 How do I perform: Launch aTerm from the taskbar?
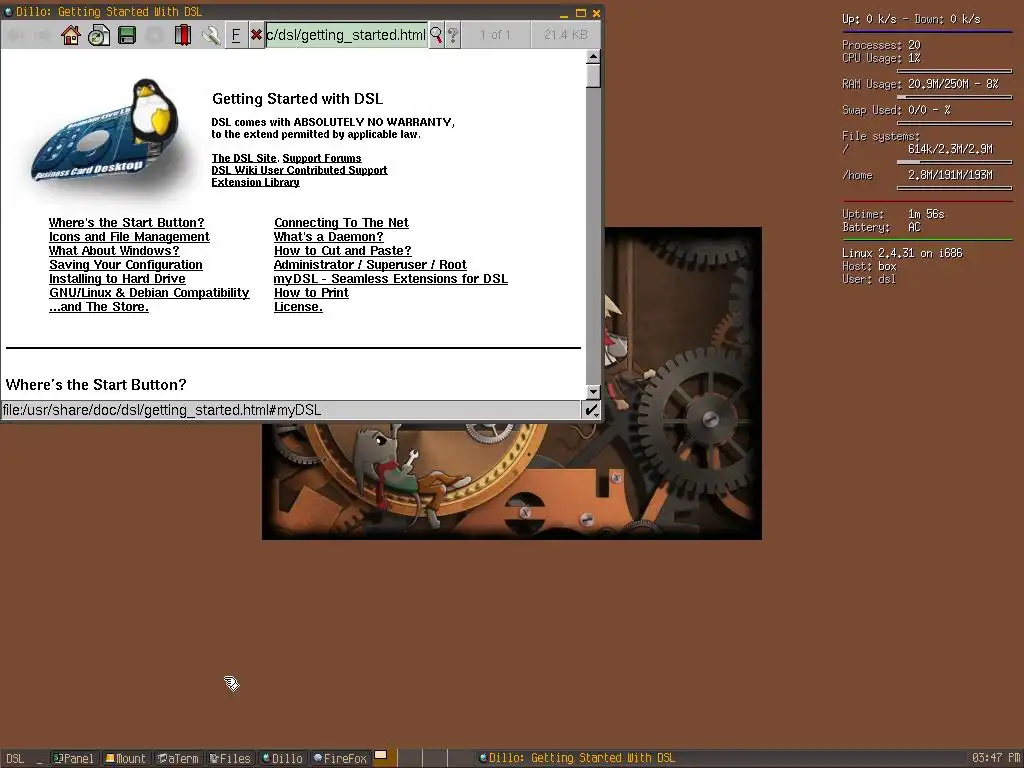(178, 758)
